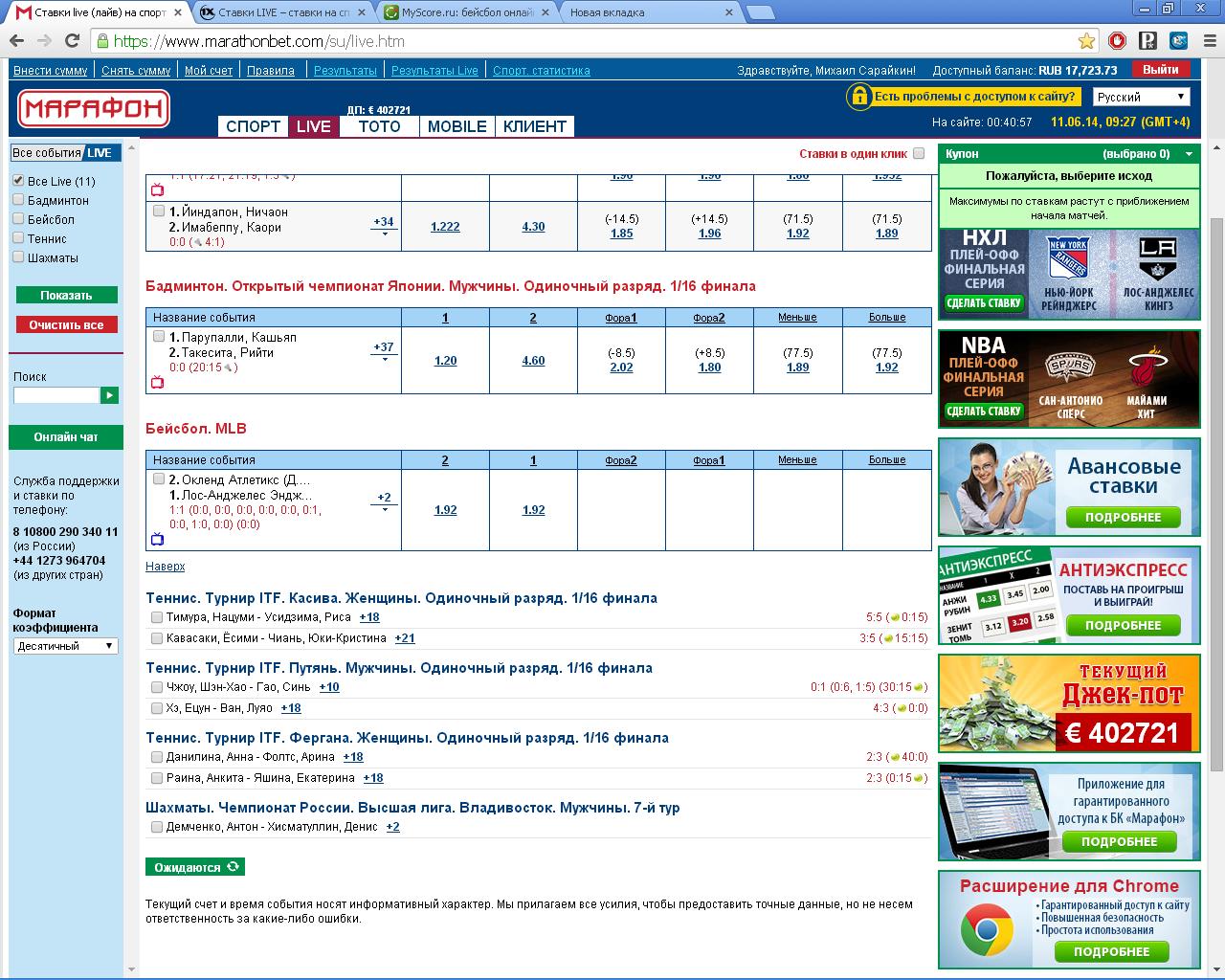Image resolution: width=1225 pixels, height=980 pixels.
Task: Tick the Окленд Атлетикс event checkbox
Action: click(x=159, y=479)
